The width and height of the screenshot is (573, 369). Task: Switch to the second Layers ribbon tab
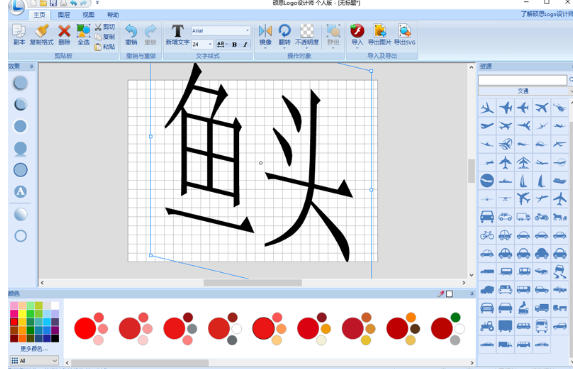(x=64, y=15)
